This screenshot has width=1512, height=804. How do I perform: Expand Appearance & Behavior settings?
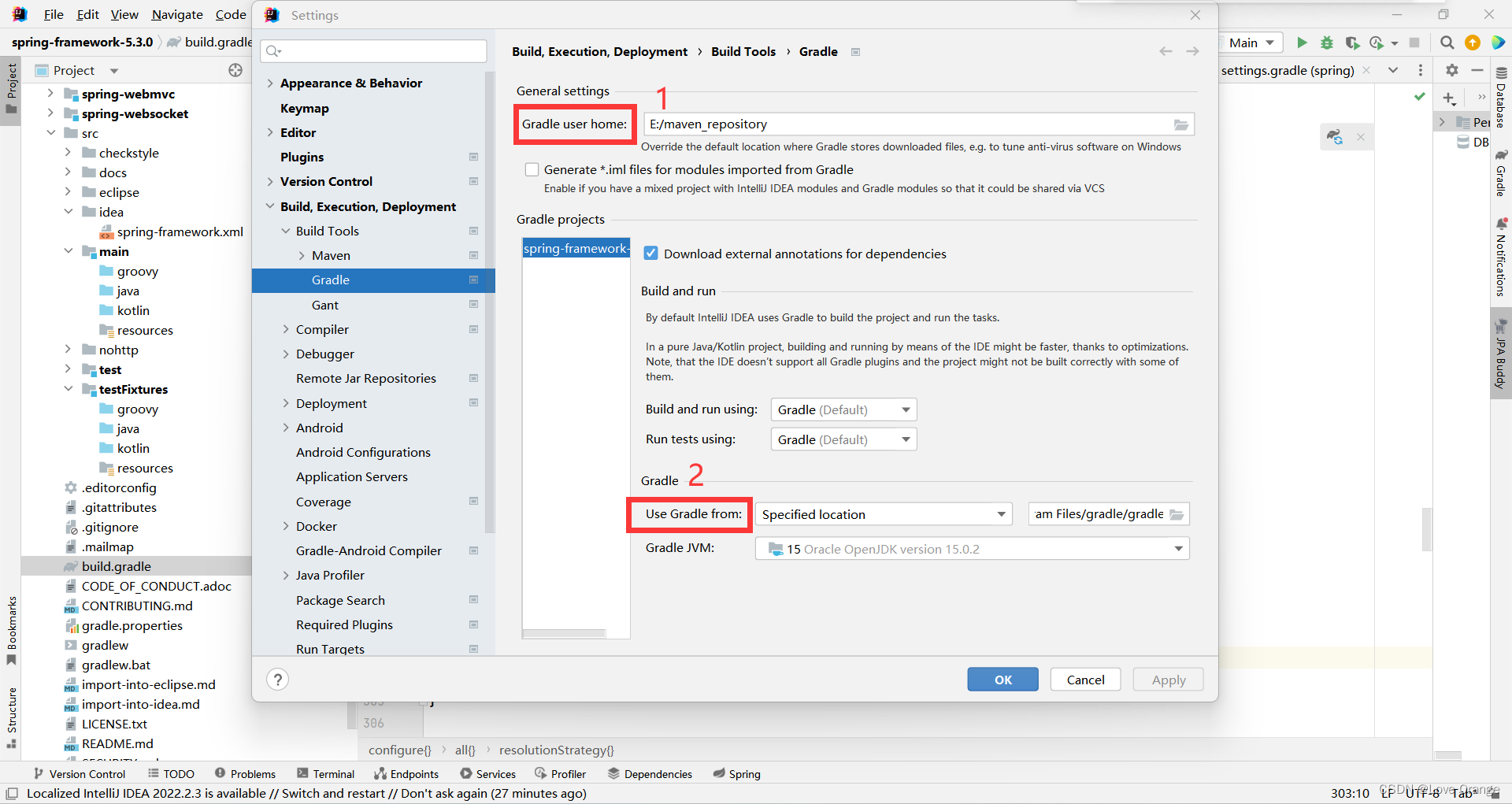[270, 83]
